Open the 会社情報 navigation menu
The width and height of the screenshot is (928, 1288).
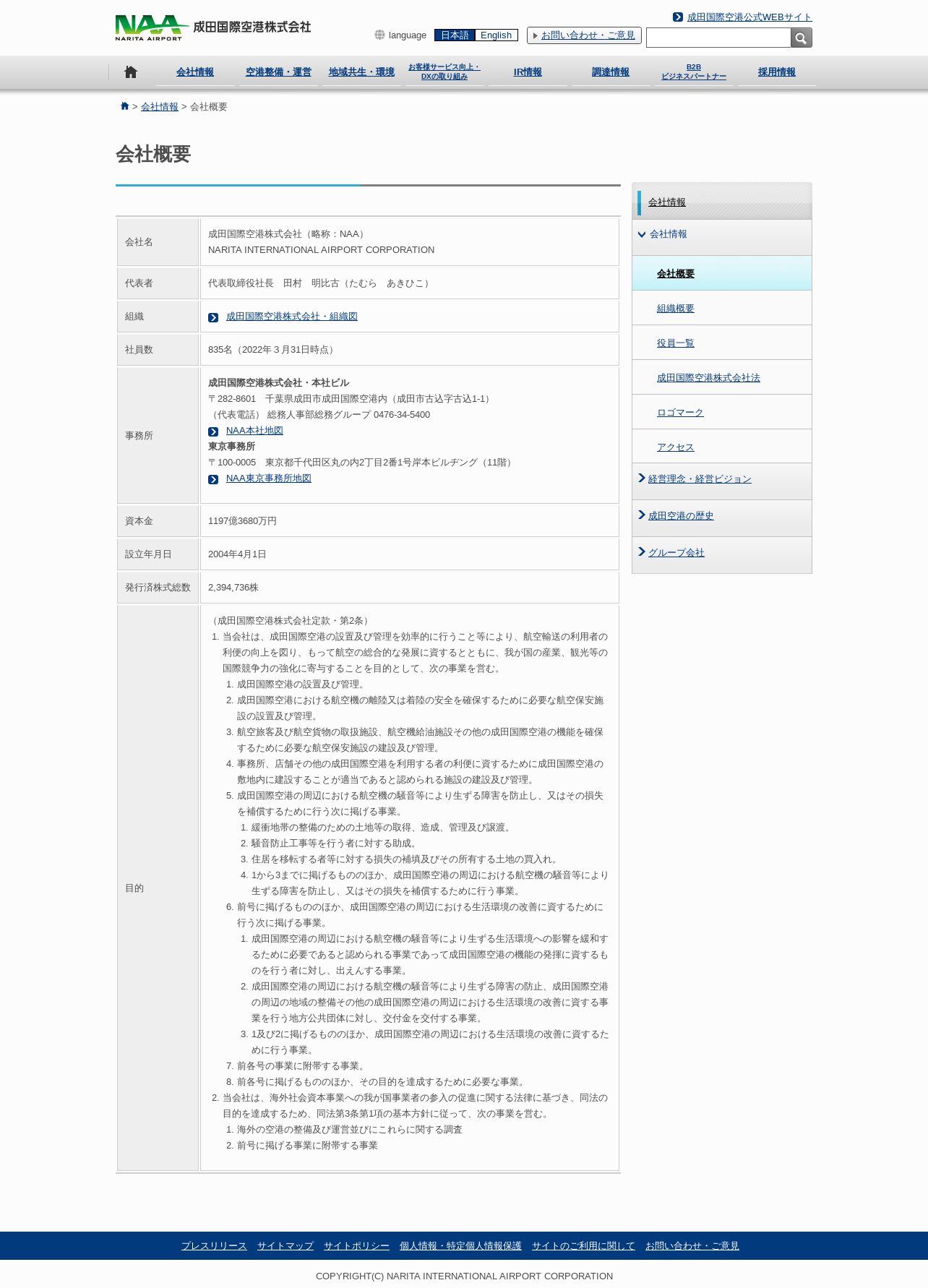[195, 72]
